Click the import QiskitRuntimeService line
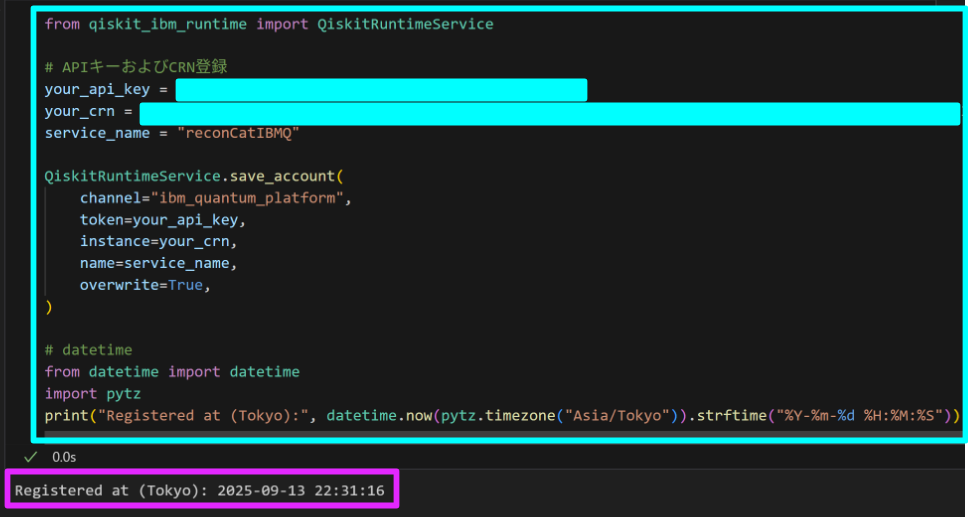Screen dimensions: 968x517 pos(269,24)
